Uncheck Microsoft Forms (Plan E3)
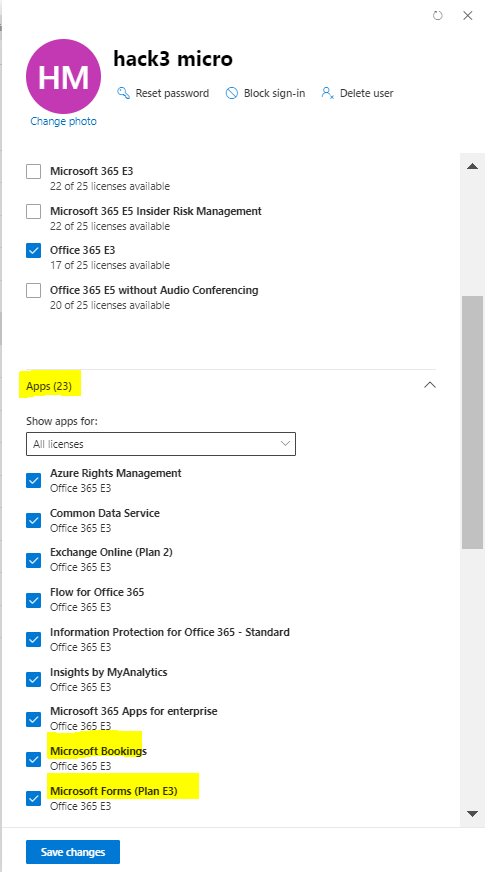 tap(33, 799)
